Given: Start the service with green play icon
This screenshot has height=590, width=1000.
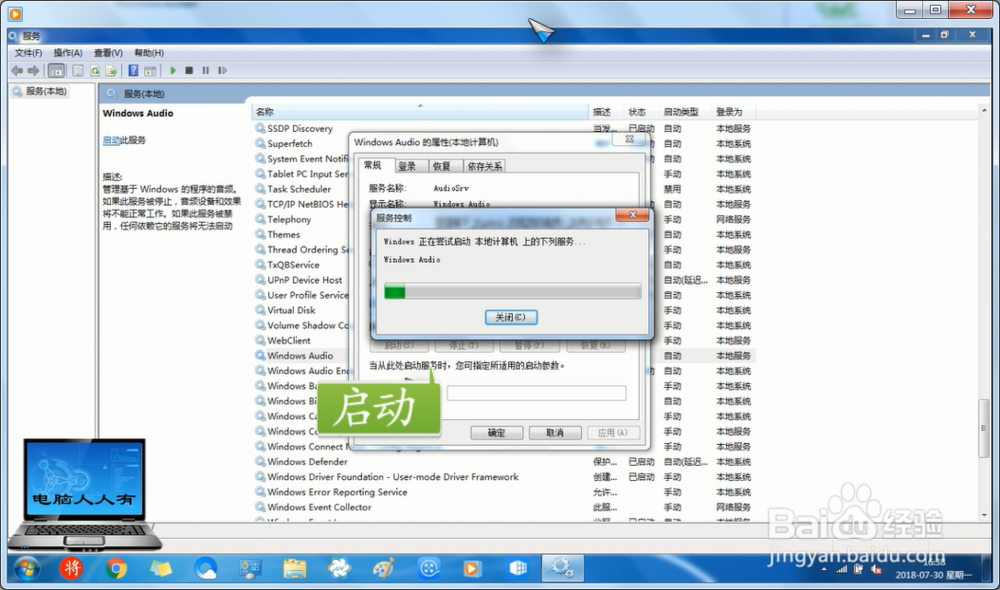Looking at the screenshot, I should 173,71.
